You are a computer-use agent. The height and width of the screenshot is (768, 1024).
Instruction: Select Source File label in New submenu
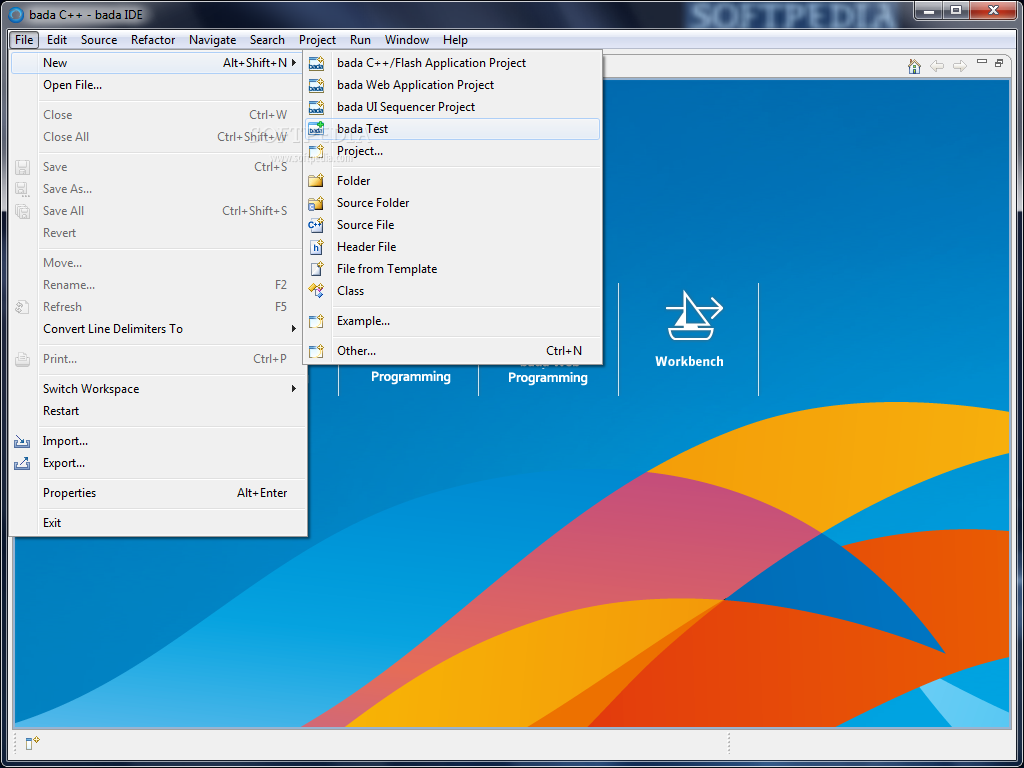point(366,225)
